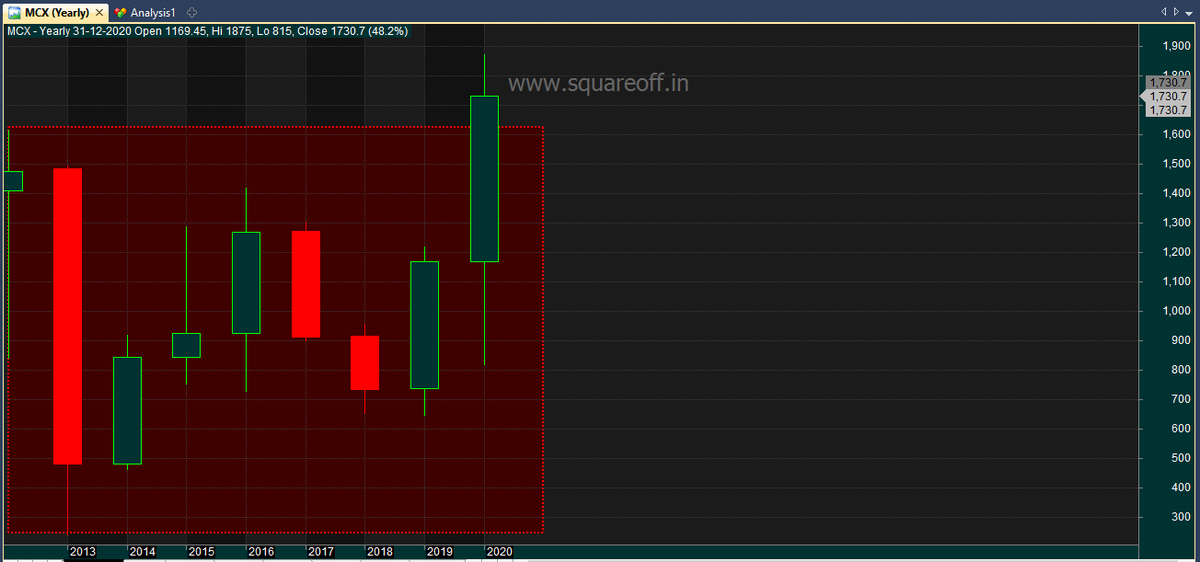Click the small 2015 yearly candle body

[186, 345]
